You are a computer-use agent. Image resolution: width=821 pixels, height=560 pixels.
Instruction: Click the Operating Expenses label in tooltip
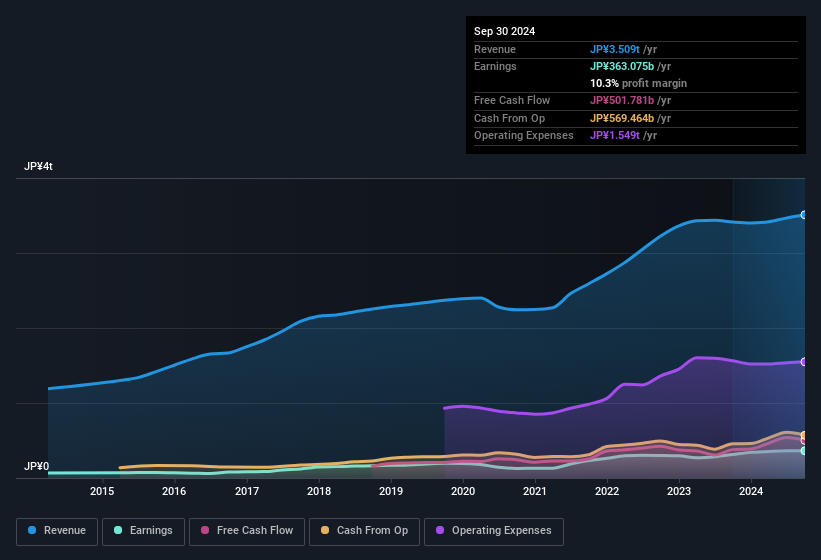click(524, 135)
